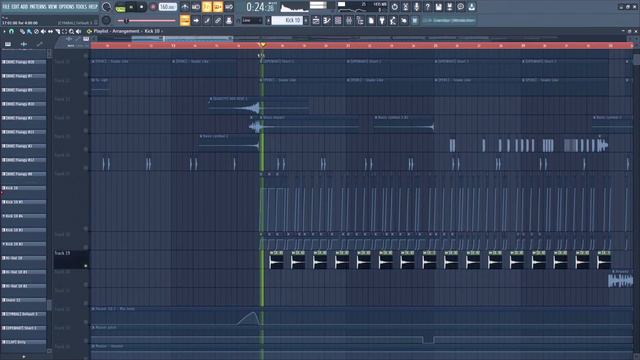Select Hi-Hat 10 in picker list

point(23,258)
